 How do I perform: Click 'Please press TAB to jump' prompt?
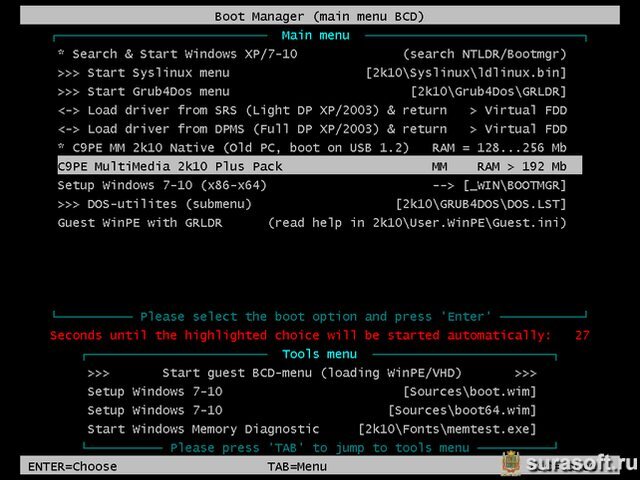320,448
